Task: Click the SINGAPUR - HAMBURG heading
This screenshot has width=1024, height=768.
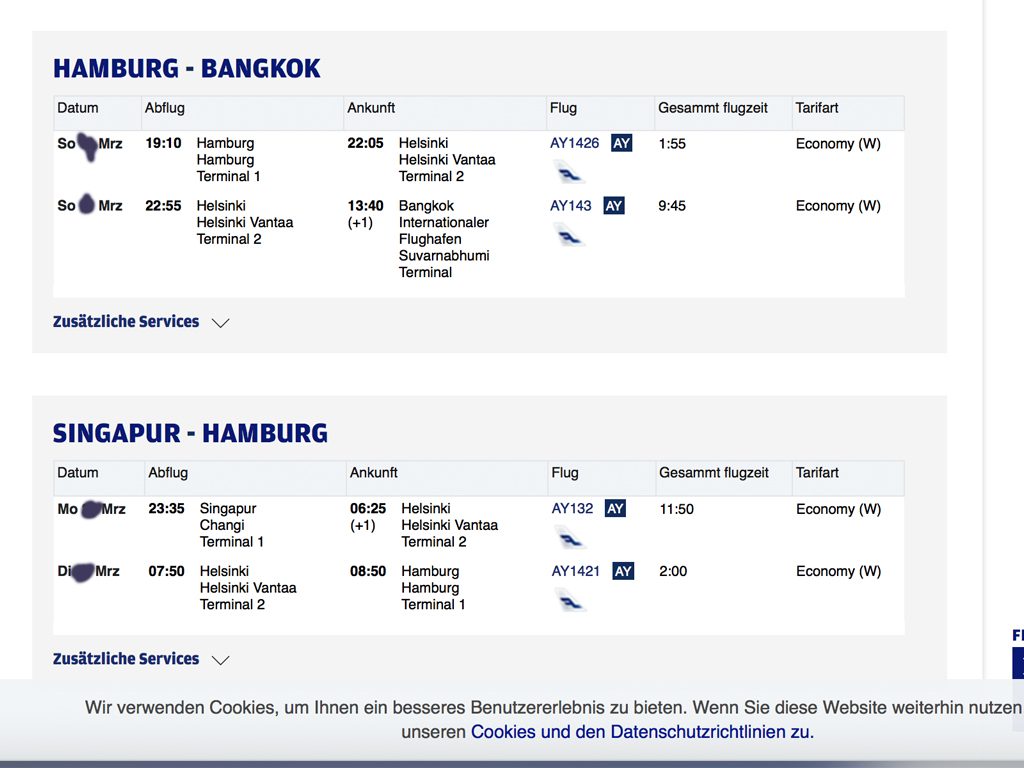Action: (x=190, y=434)
